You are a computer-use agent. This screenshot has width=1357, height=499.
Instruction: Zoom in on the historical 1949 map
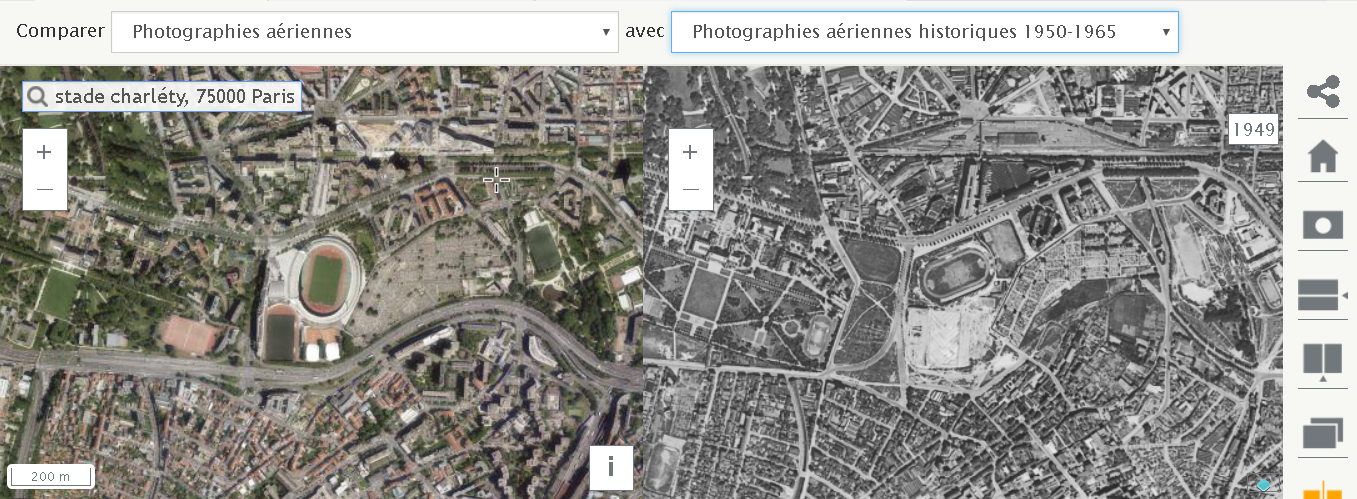[690, 152]
